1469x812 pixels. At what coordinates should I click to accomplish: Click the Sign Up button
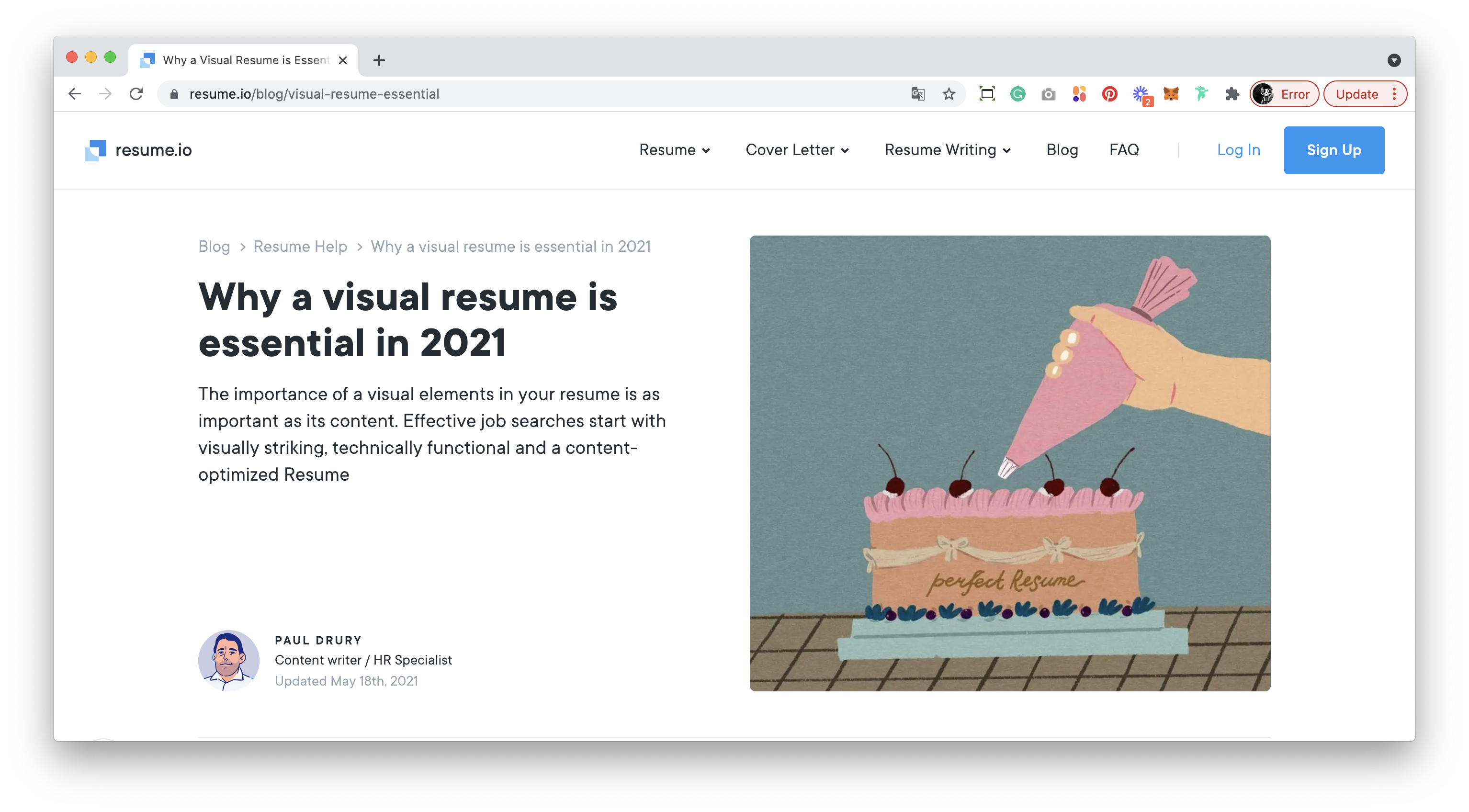1333,150
